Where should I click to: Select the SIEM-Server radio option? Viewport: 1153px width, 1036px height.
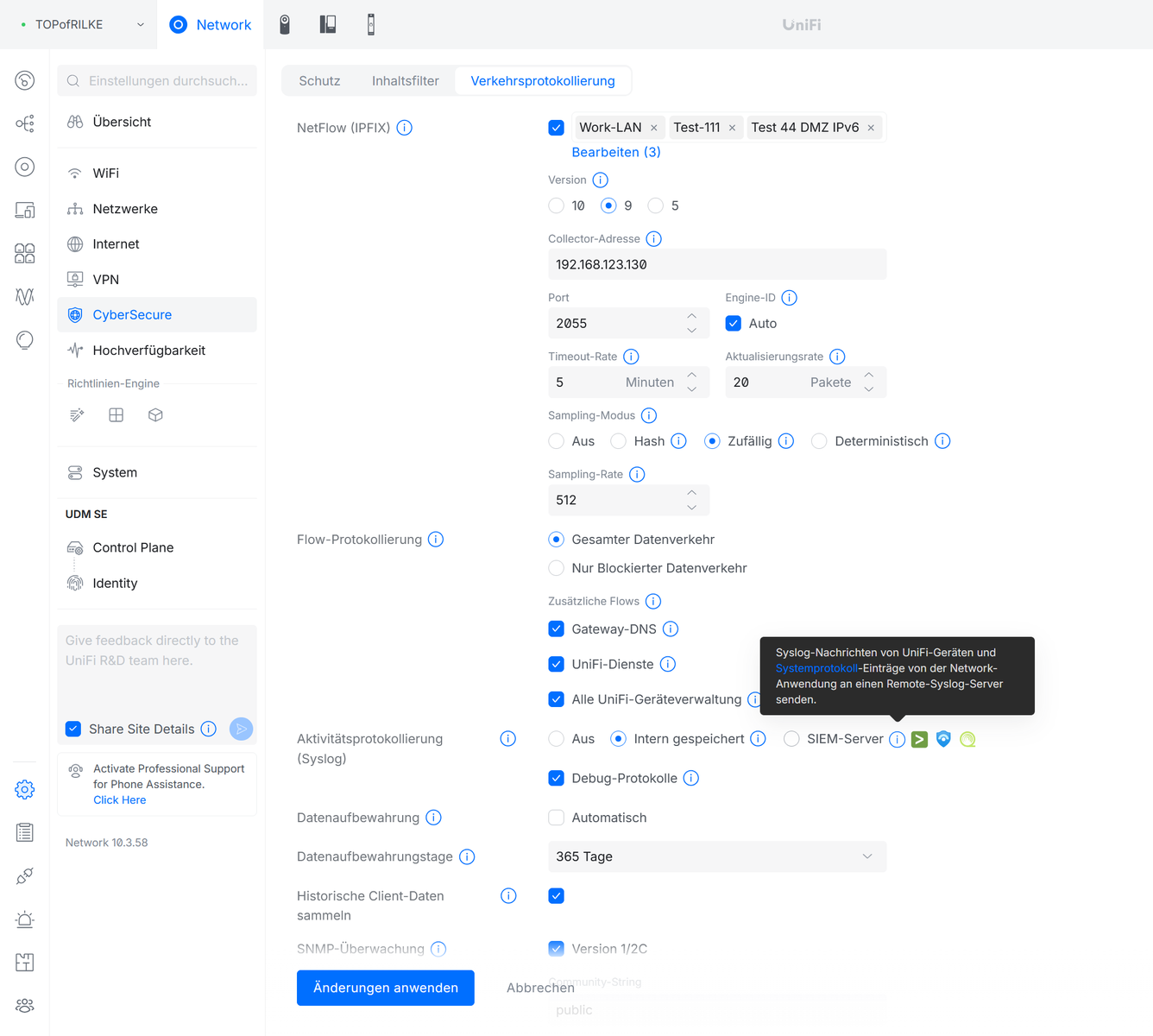point(791,739)
